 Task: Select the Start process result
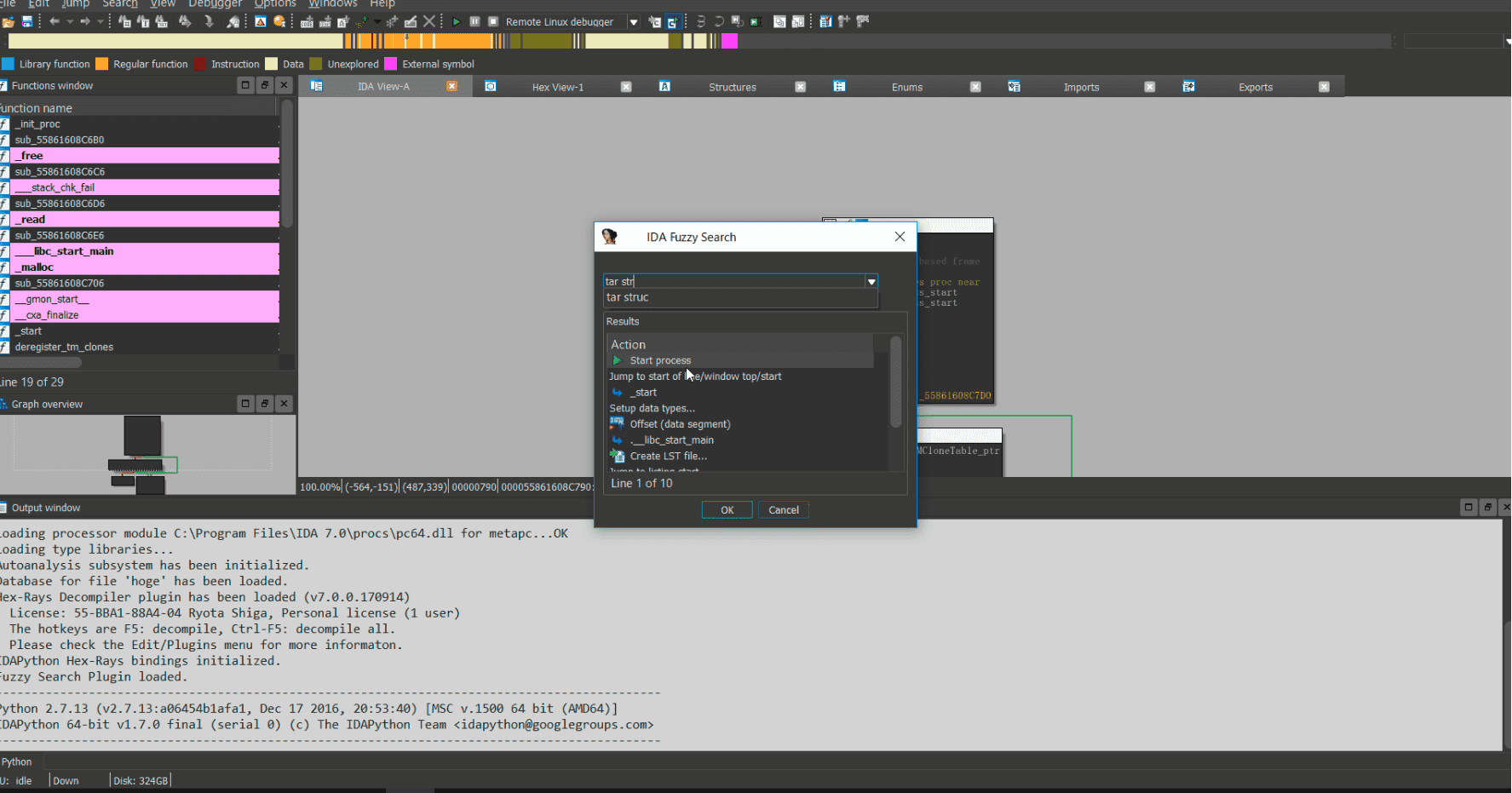(741, 360)
